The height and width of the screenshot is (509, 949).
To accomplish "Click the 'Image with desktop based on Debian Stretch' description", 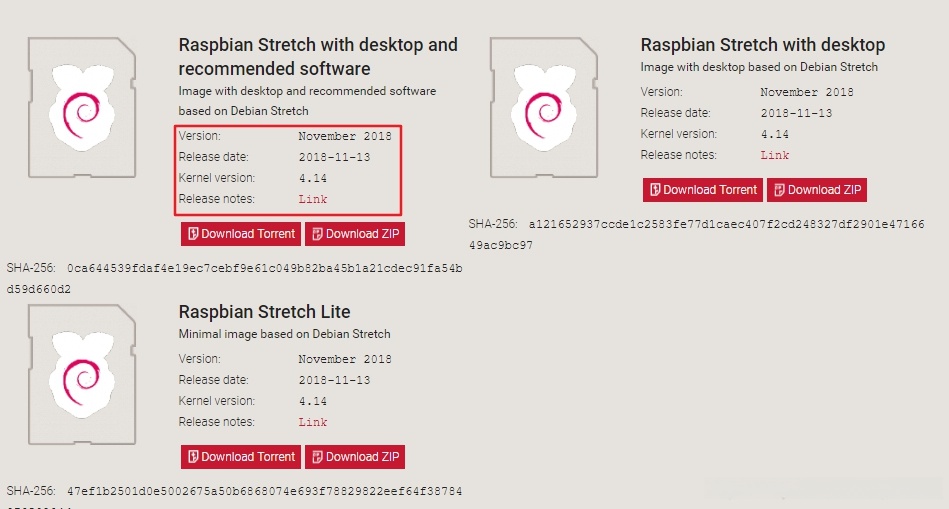I will pos(759,67).
